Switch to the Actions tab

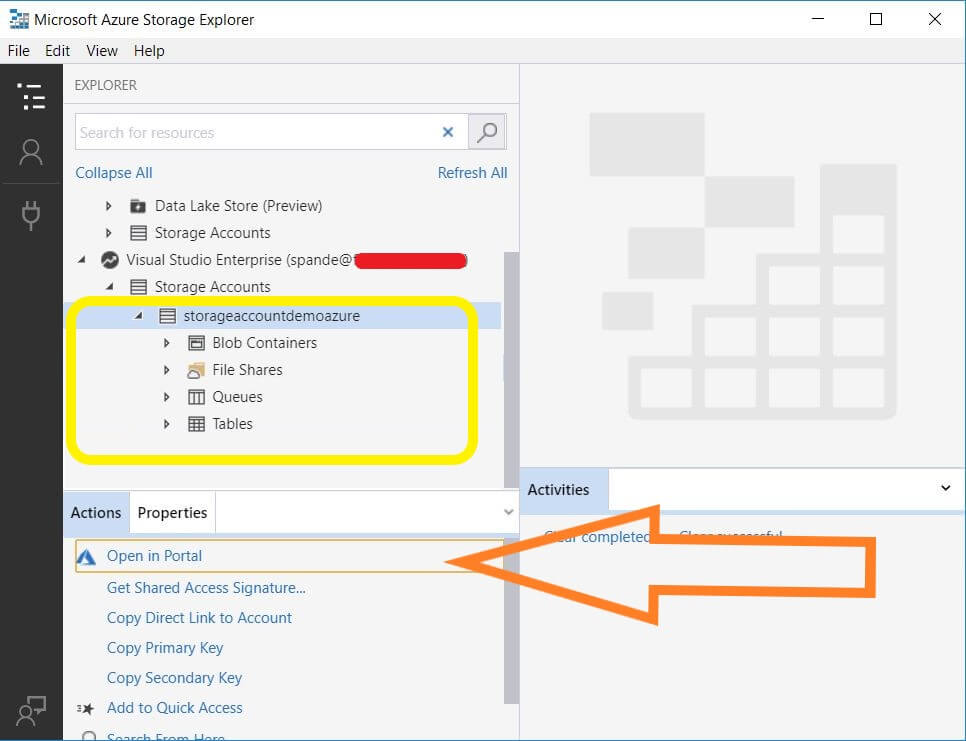click(96, 512)
